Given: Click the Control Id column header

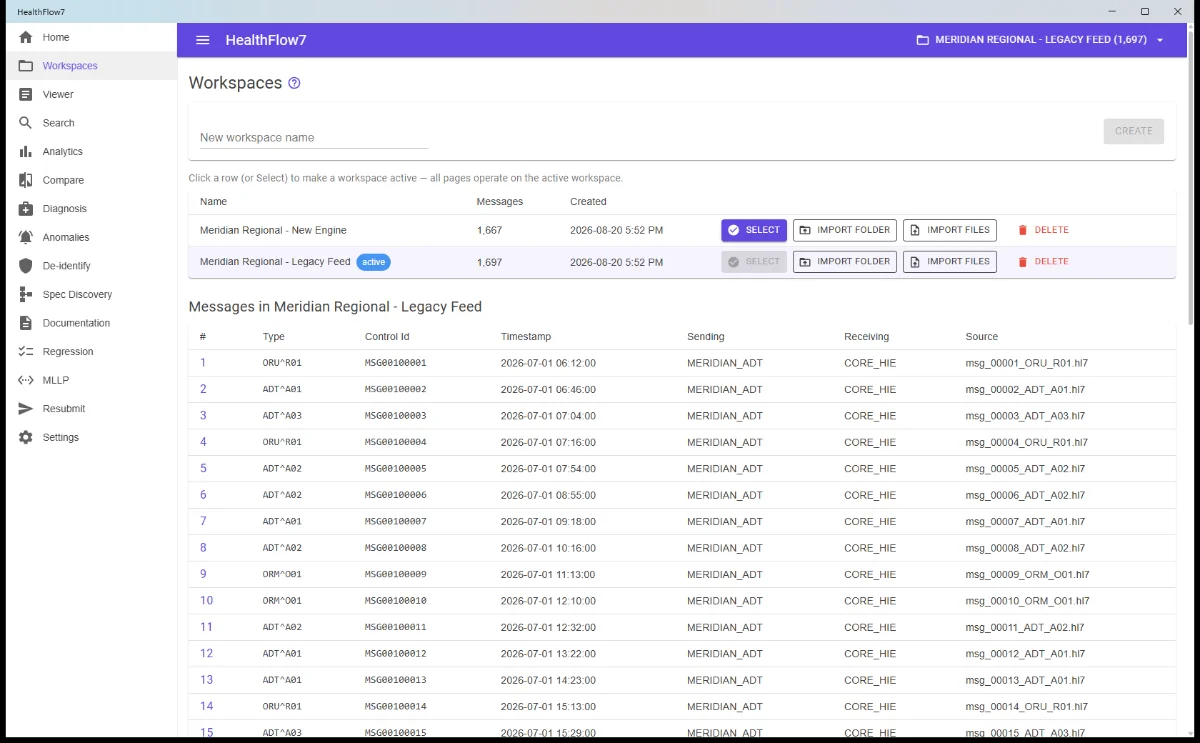Looking at the screenshot, I should pyautogui.click(x=387, y=337).
